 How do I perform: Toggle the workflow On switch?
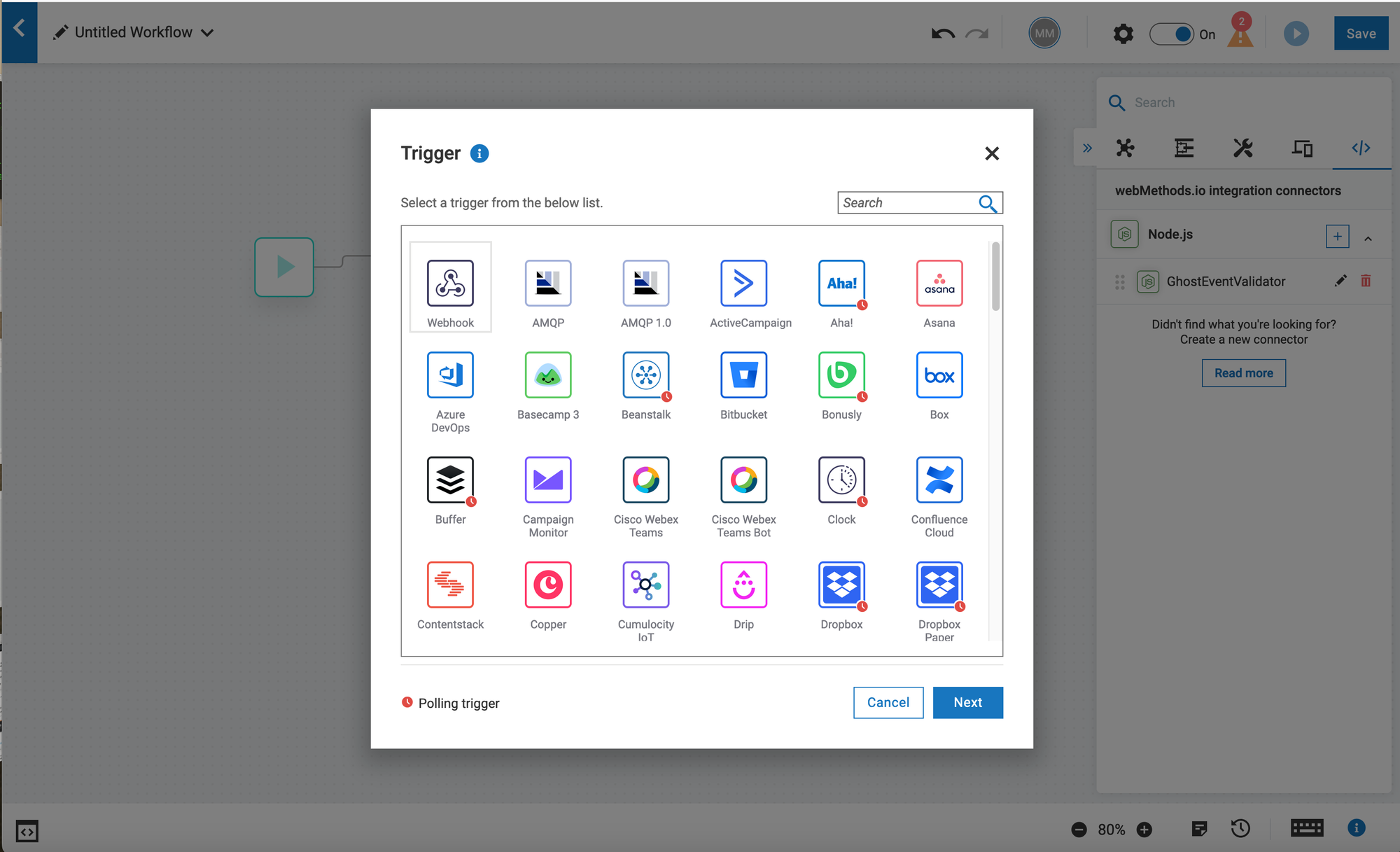(x=1172, y=34)
